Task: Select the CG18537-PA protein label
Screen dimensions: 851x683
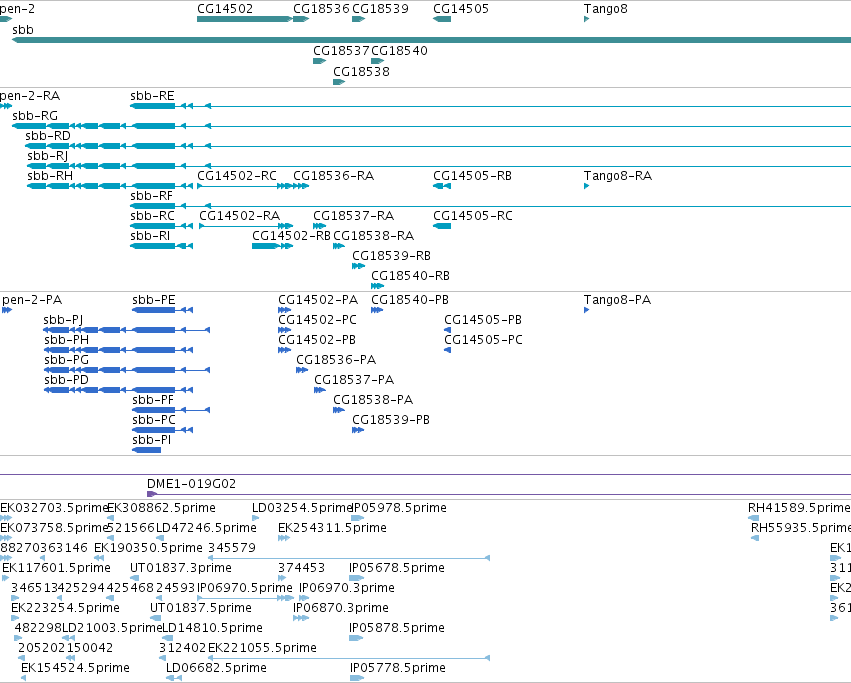Action: [354, 380]
